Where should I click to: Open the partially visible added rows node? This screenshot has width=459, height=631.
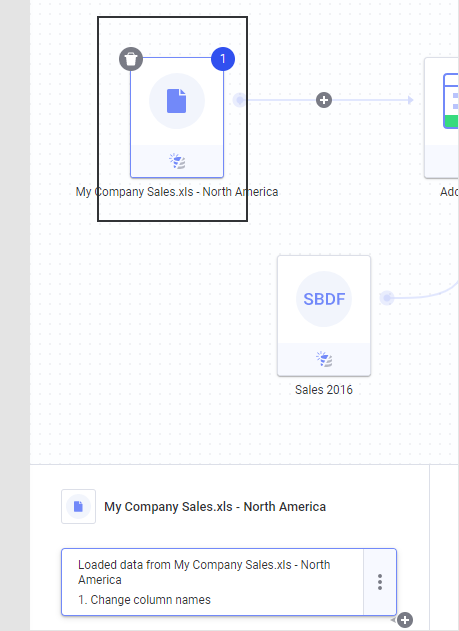(x=442, y=118)
